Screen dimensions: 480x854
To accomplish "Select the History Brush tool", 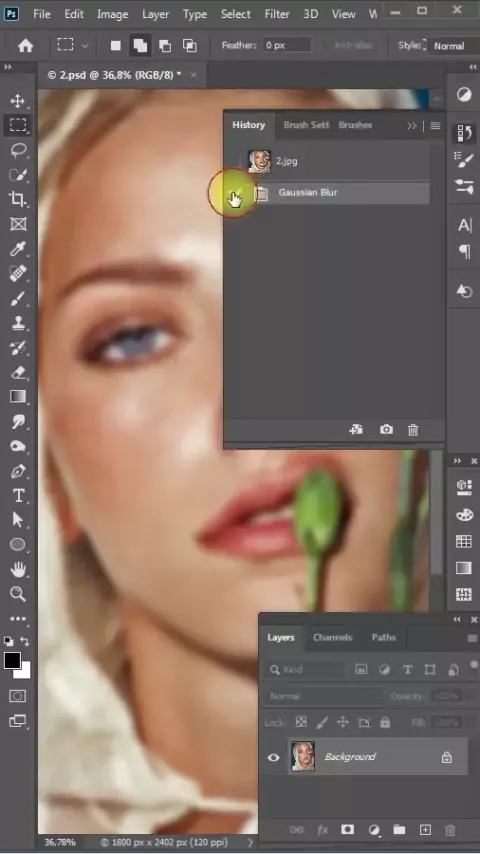I will [x=17, y=348].
